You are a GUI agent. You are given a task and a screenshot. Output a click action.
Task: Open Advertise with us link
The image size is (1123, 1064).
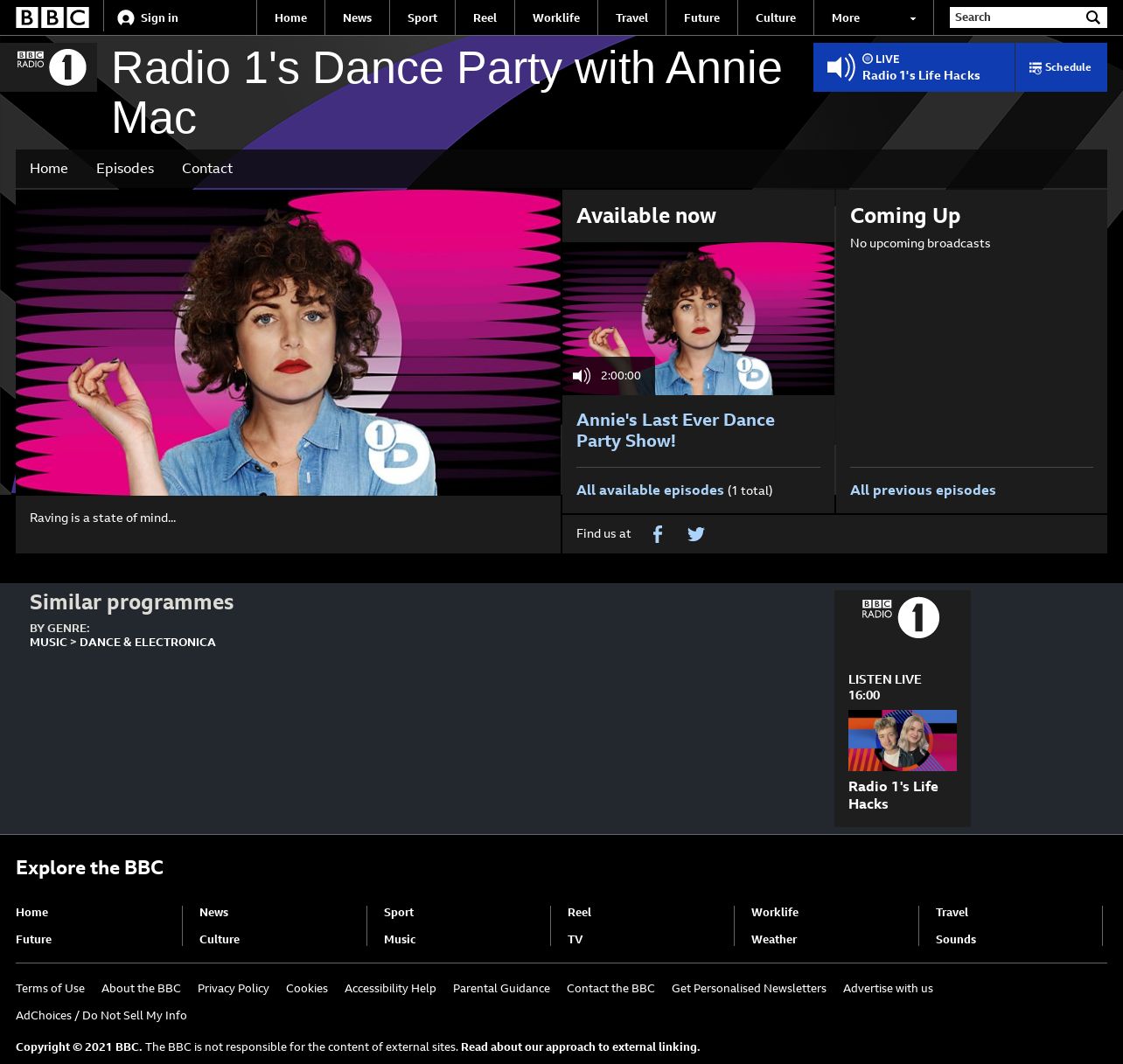point(888,988)
